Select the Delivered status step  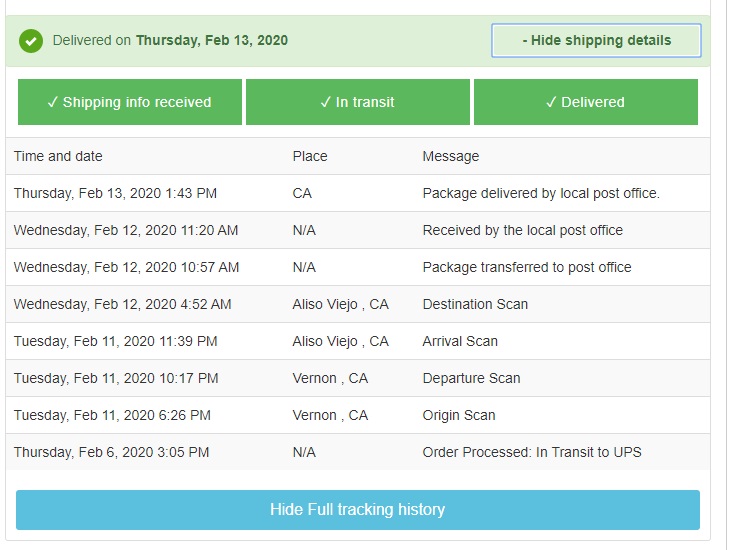pos(586,102)
